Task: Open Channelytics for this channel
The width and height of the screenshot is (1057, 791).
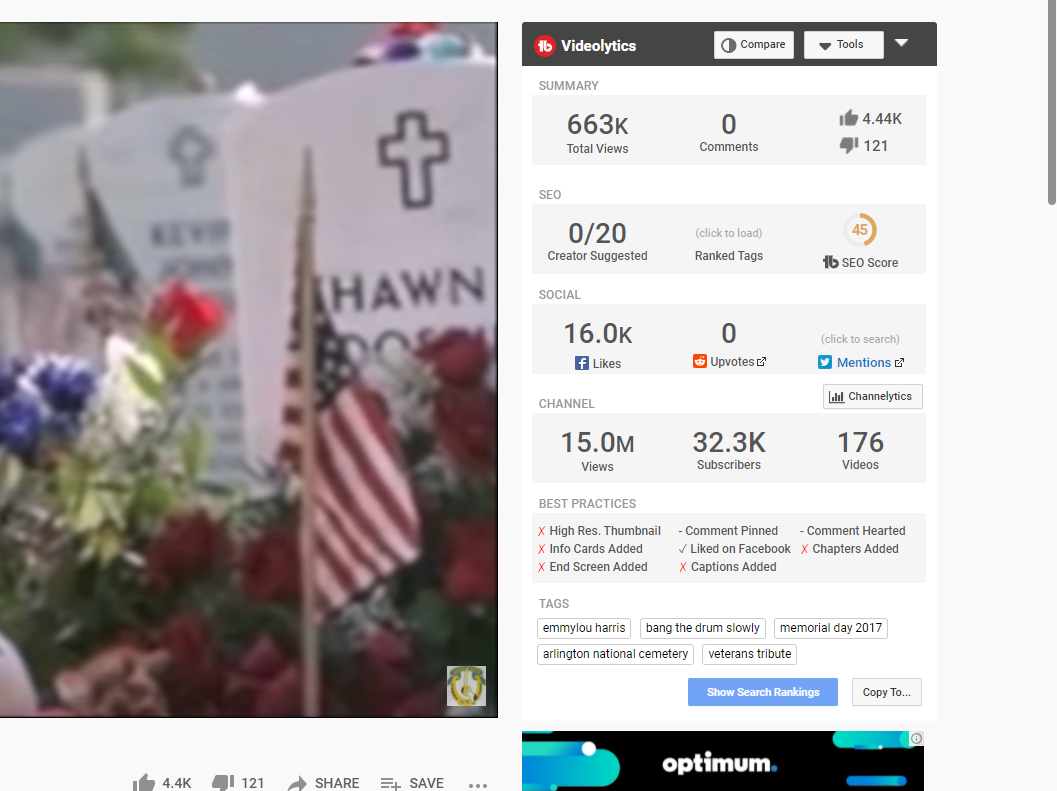Action: pos(872,397)
